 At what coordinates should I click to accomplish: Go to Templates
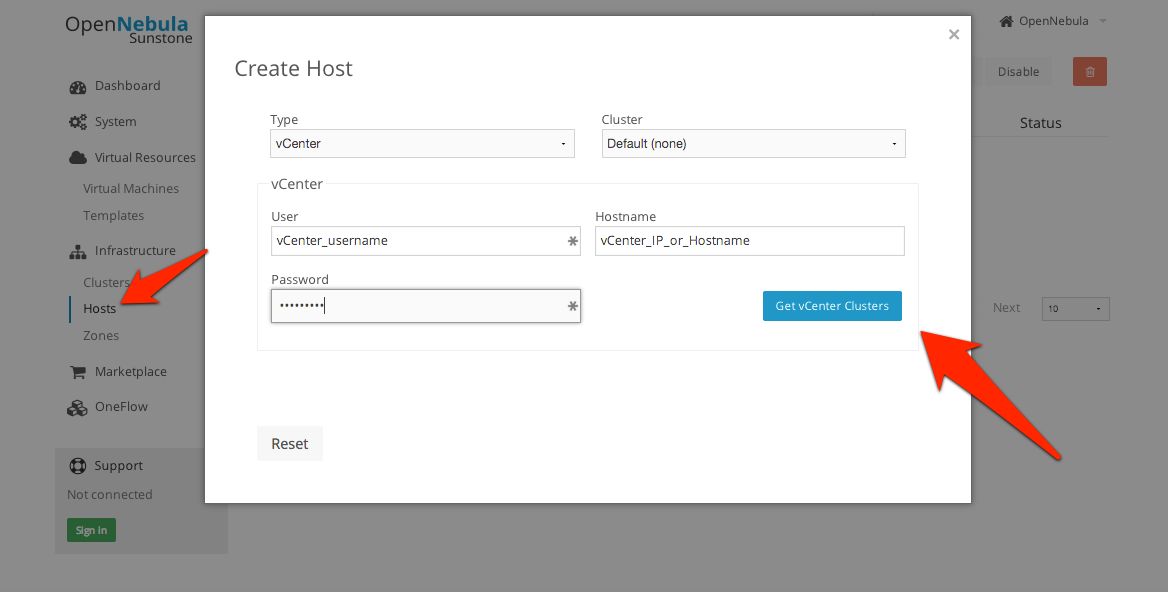[113, 215]
